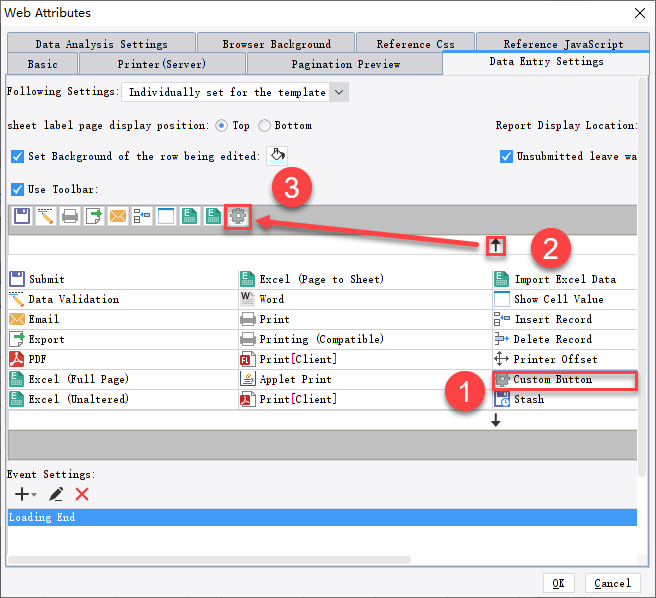Click the horizontal scrollbar at the bottom
This screenshot has width=656, height=598.
point(209,560)
